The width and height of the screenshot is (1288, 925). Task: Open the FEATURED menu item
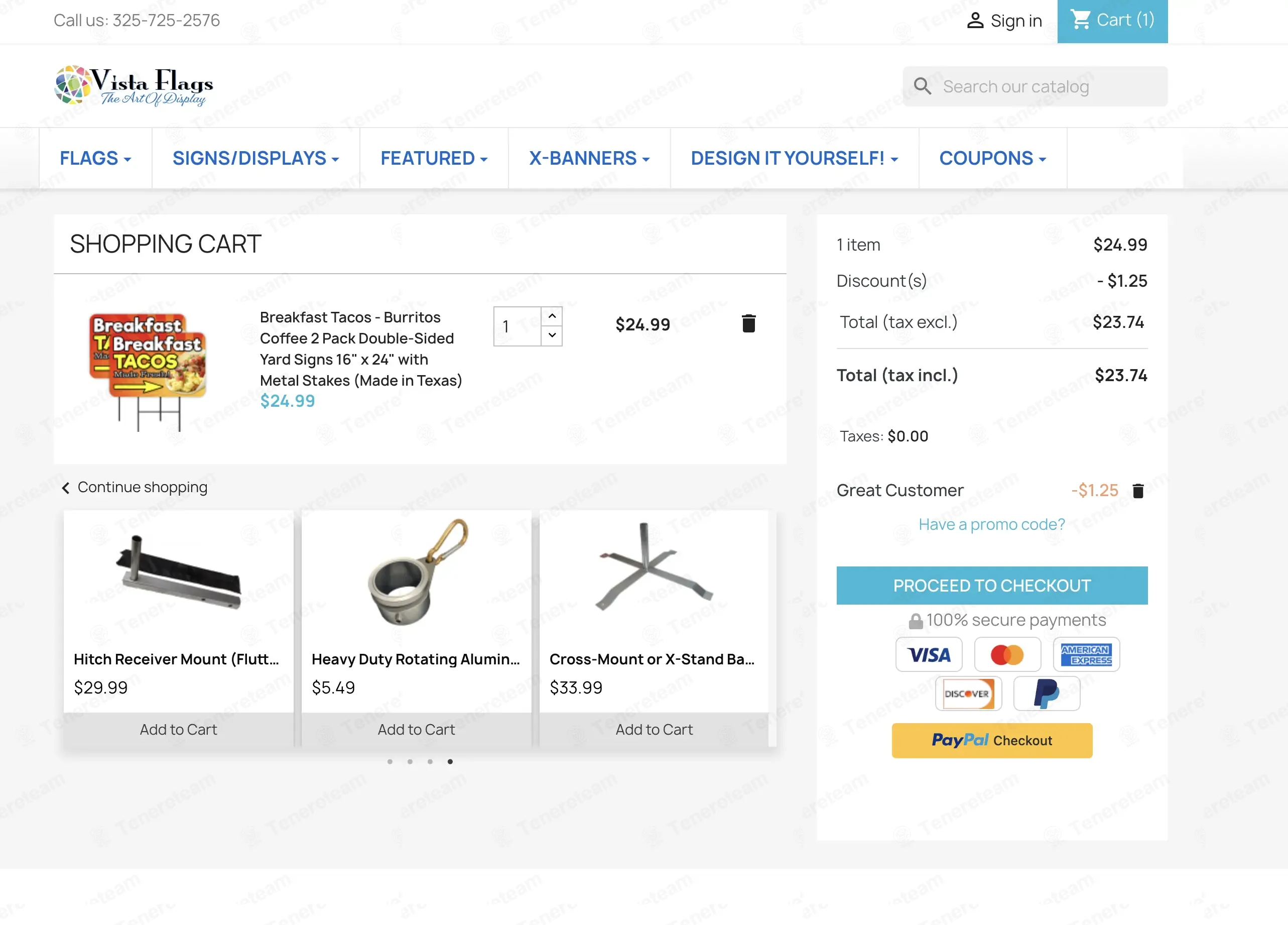click(434, 158)
